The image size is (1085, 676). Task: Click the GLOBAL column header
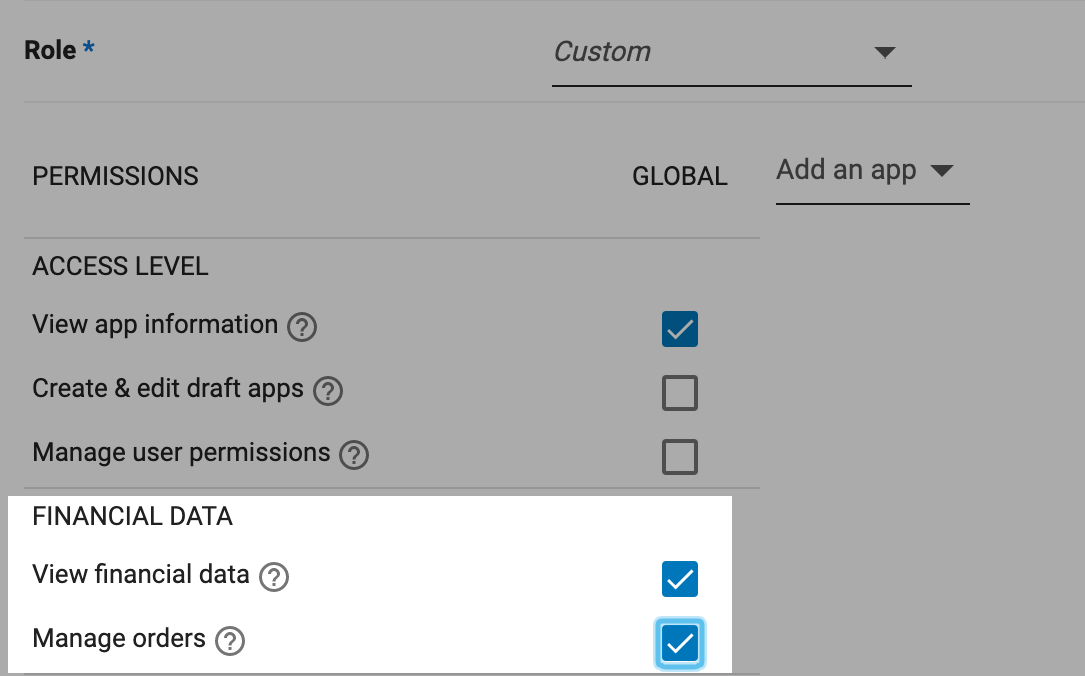pos(680,177)
